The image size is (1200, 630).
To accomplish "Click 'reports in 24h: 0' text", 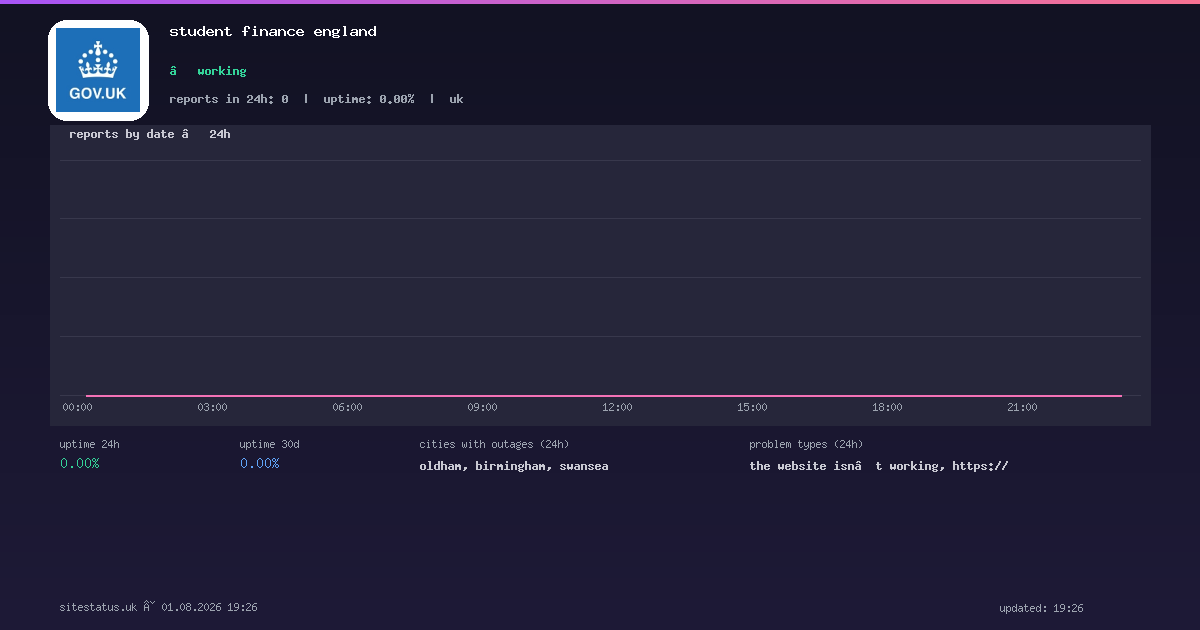I will [x=229, y=99].
